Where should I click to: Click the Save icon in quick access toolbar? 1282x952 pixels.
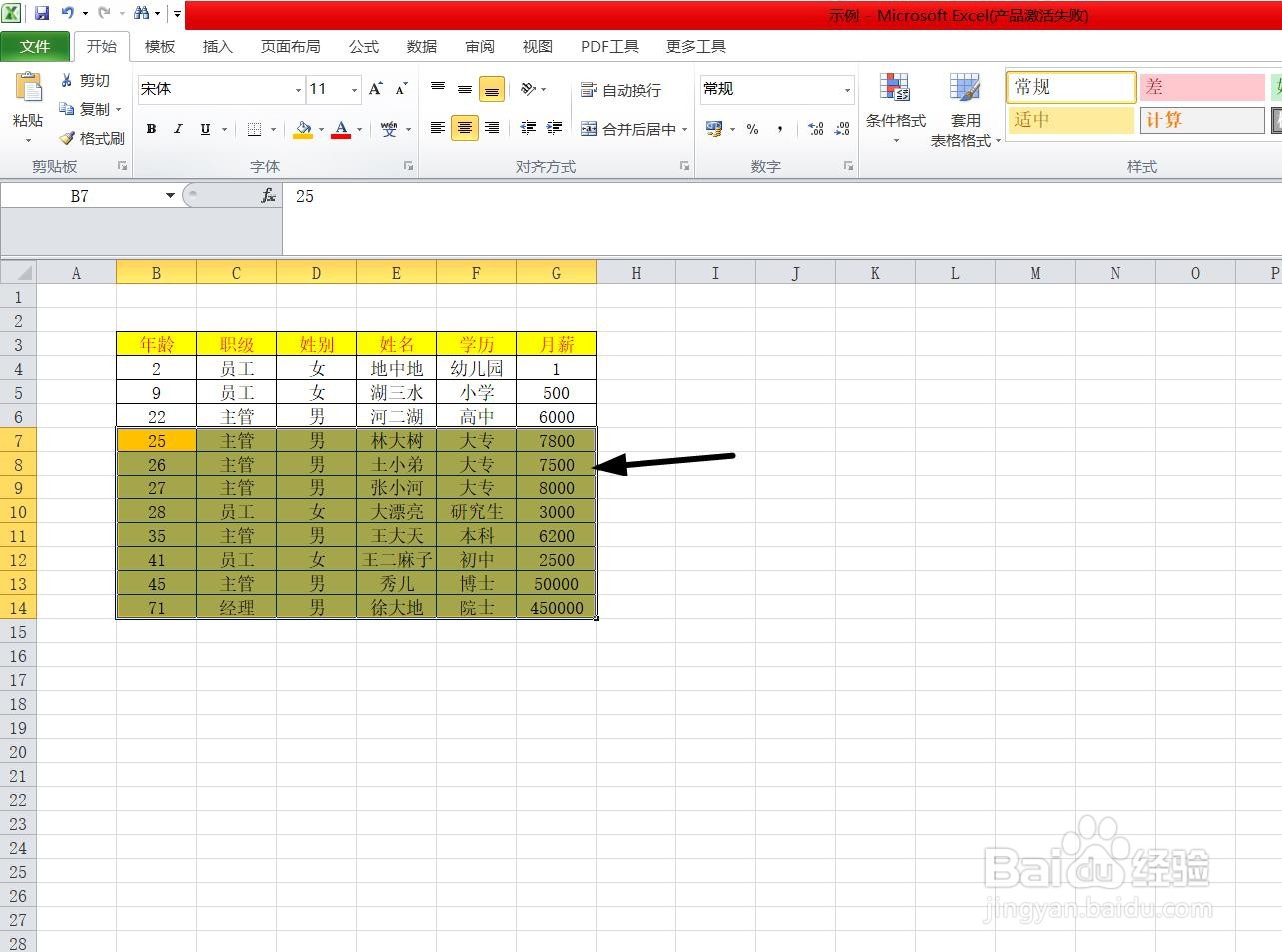[x=42, y=14]
